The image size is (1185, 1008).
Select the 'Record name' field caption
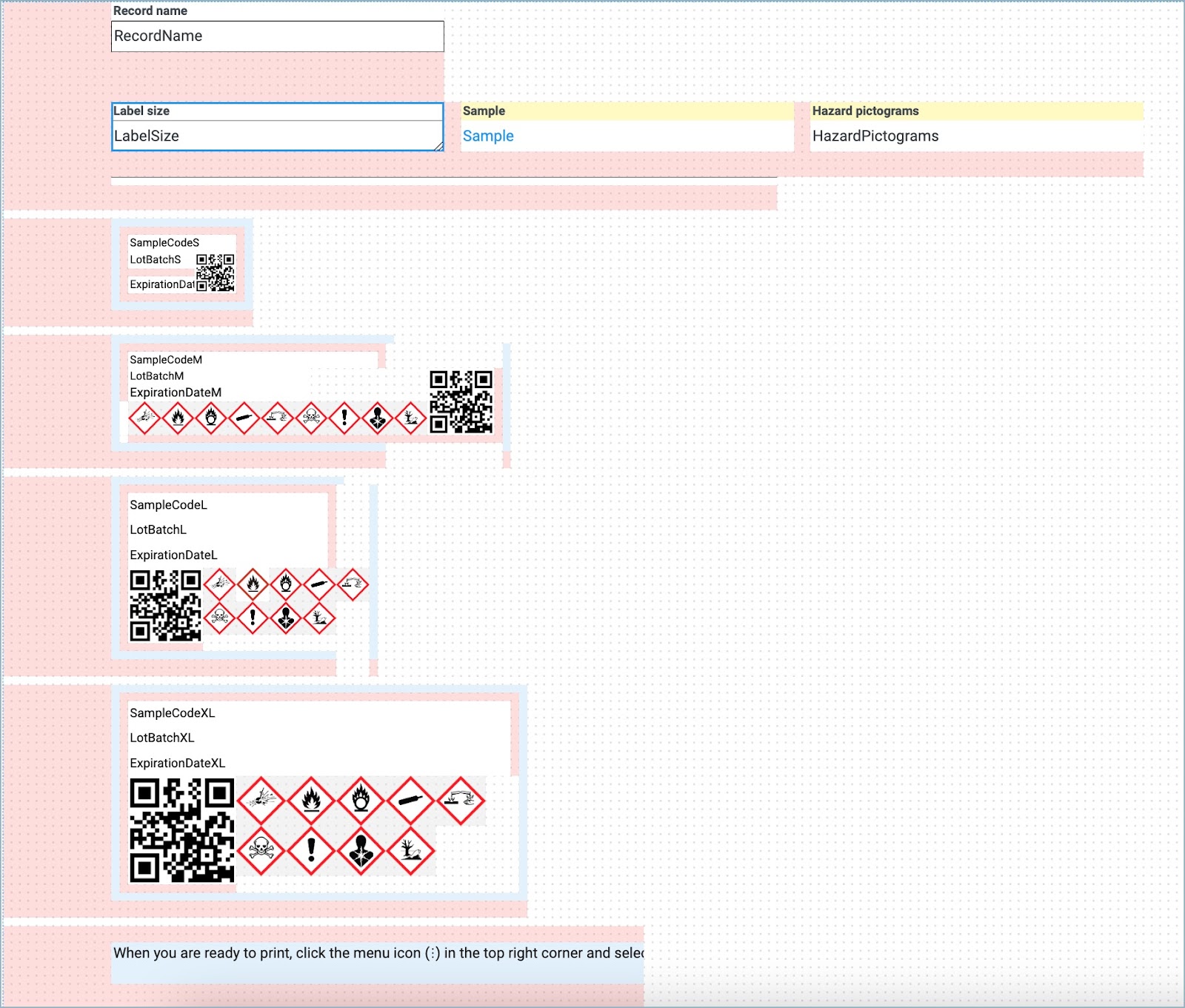pos(150,11)
